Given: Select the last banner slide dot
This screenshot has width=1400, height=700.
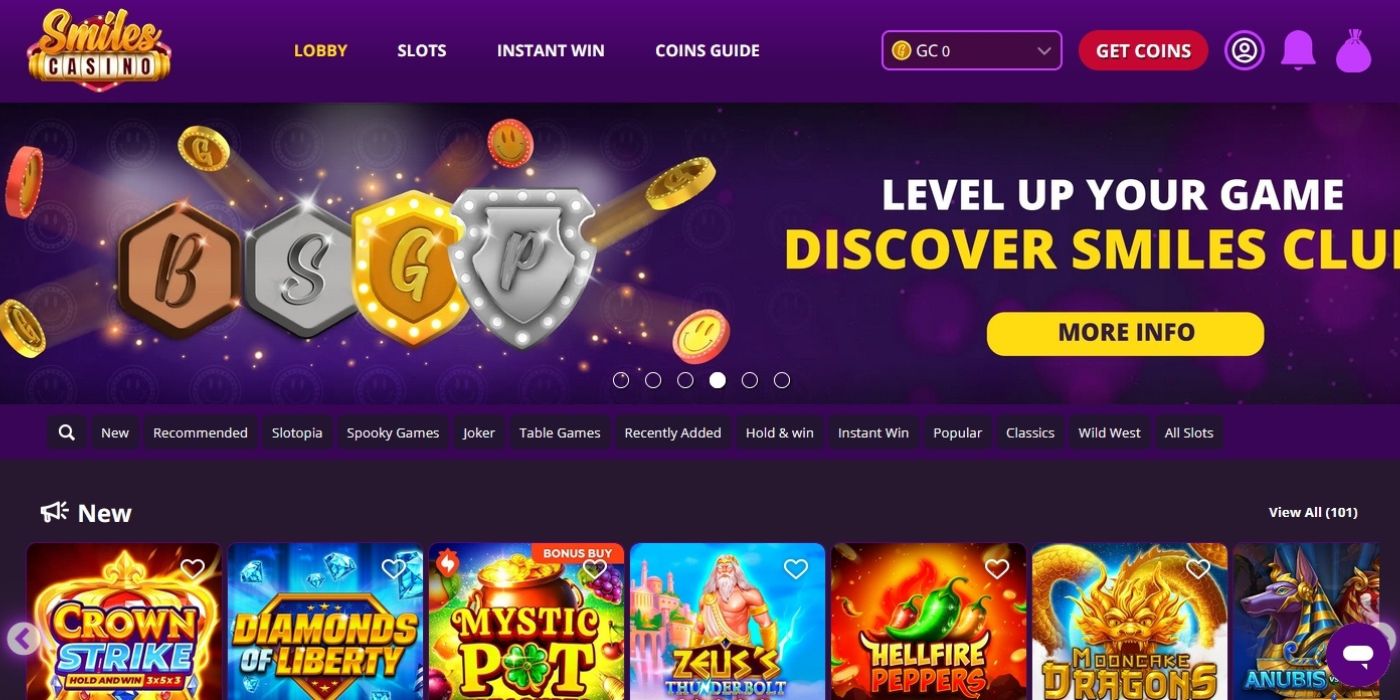Looking at the screenshot, I should tap(782, 380).
